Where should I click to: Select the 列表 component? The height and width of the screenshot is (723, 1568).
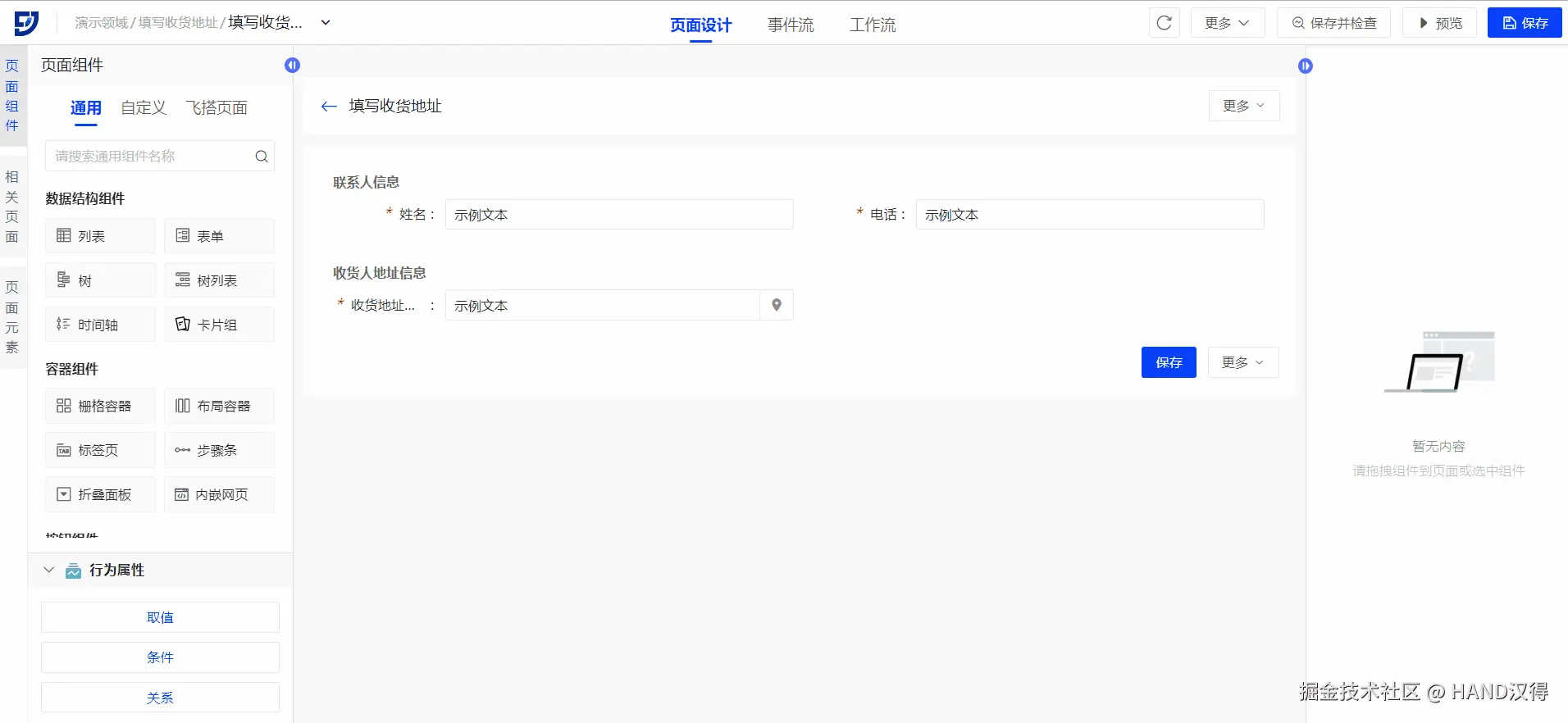[100, 236]
